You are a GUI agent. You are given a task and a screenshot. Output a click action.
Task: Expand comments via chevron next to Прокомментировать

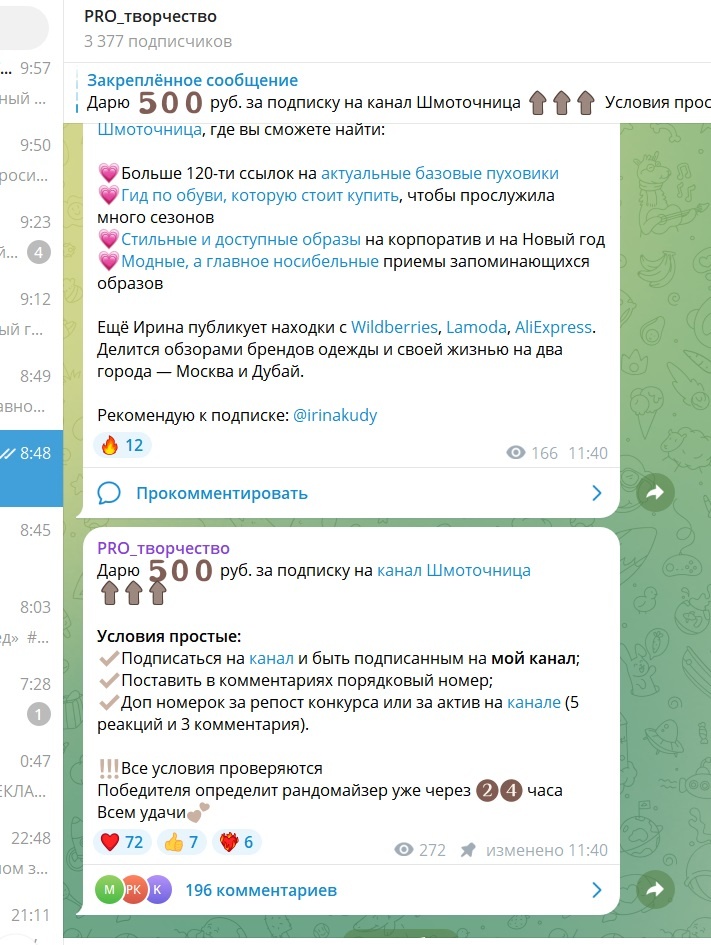pyautogui.click(x=597, y=493)
